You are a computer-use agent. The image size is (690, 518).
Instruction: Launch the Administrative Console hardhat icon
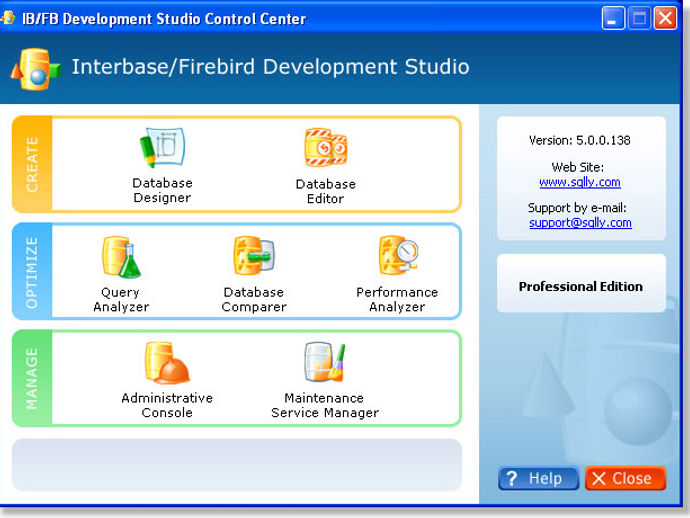tap(167, 363)
